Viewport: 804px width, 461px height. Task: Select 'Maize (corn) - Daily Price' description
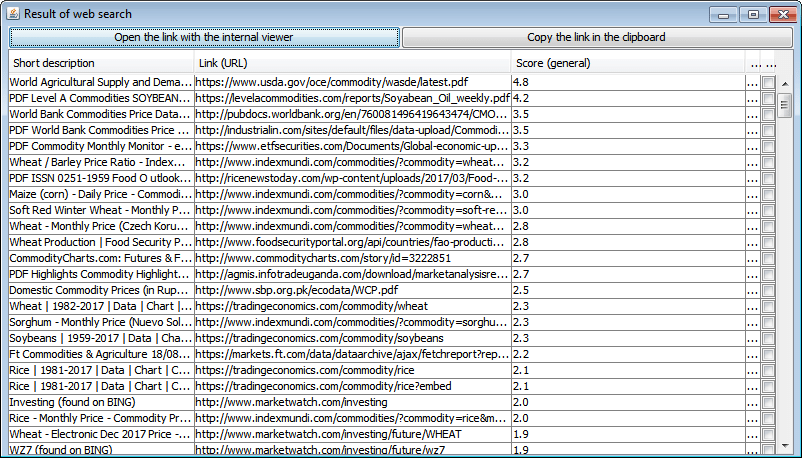(100, 194)
